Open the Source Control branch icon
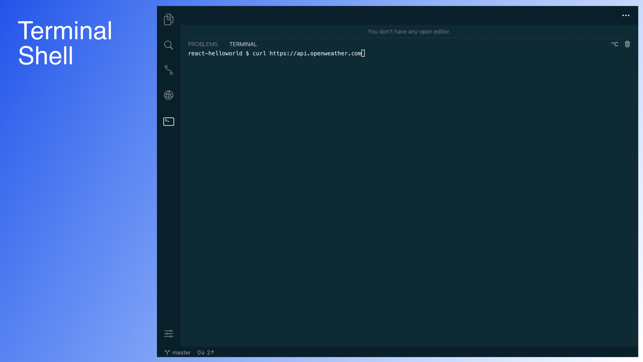Screen dimensions: 643x362 point(169,70)
